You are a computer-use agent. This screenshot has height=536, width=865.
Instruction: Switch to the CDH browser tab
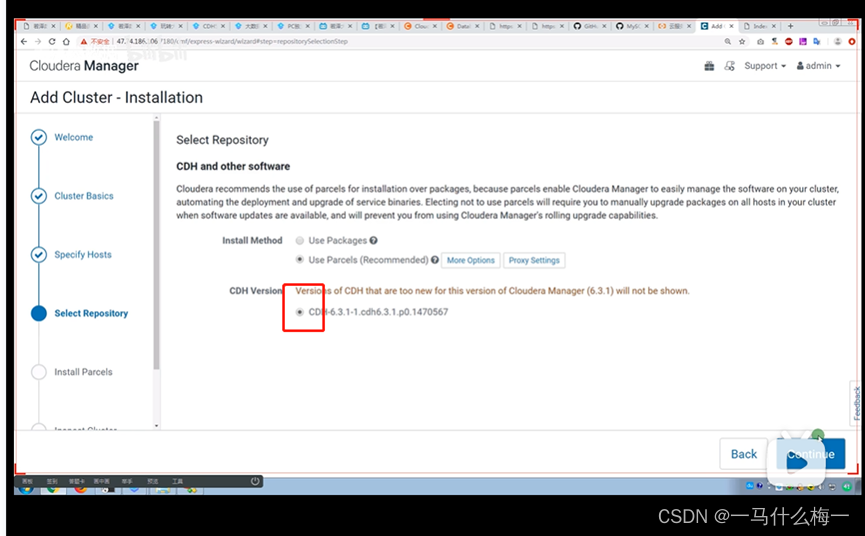[209, 26]
